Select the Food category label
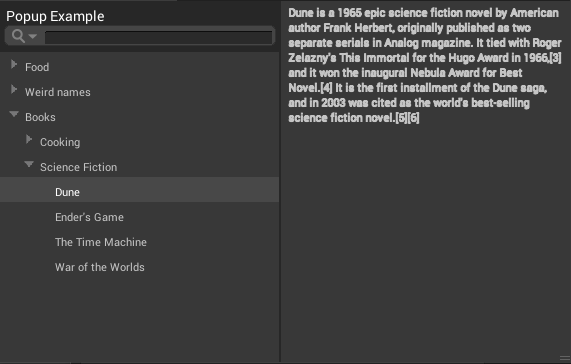571x364 pixels. [37, 67]
